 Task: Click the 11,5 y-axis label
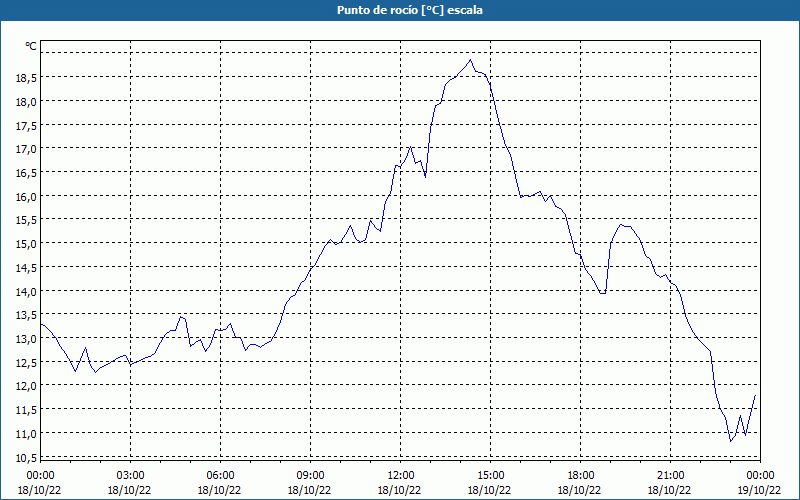(x=26, y=410)
